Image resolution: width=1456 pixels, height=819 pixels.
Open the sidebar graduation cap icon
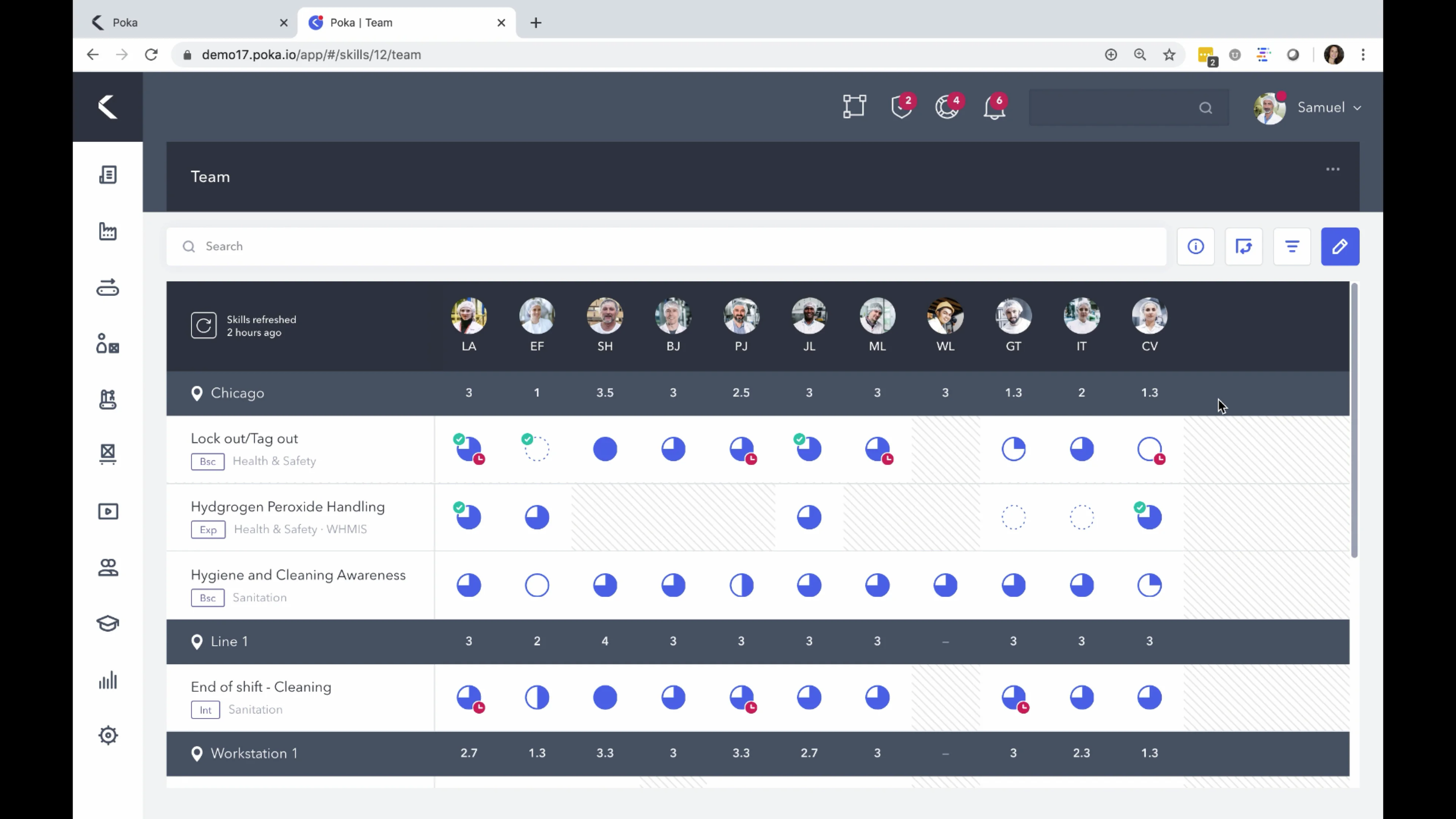coord(107,623)
